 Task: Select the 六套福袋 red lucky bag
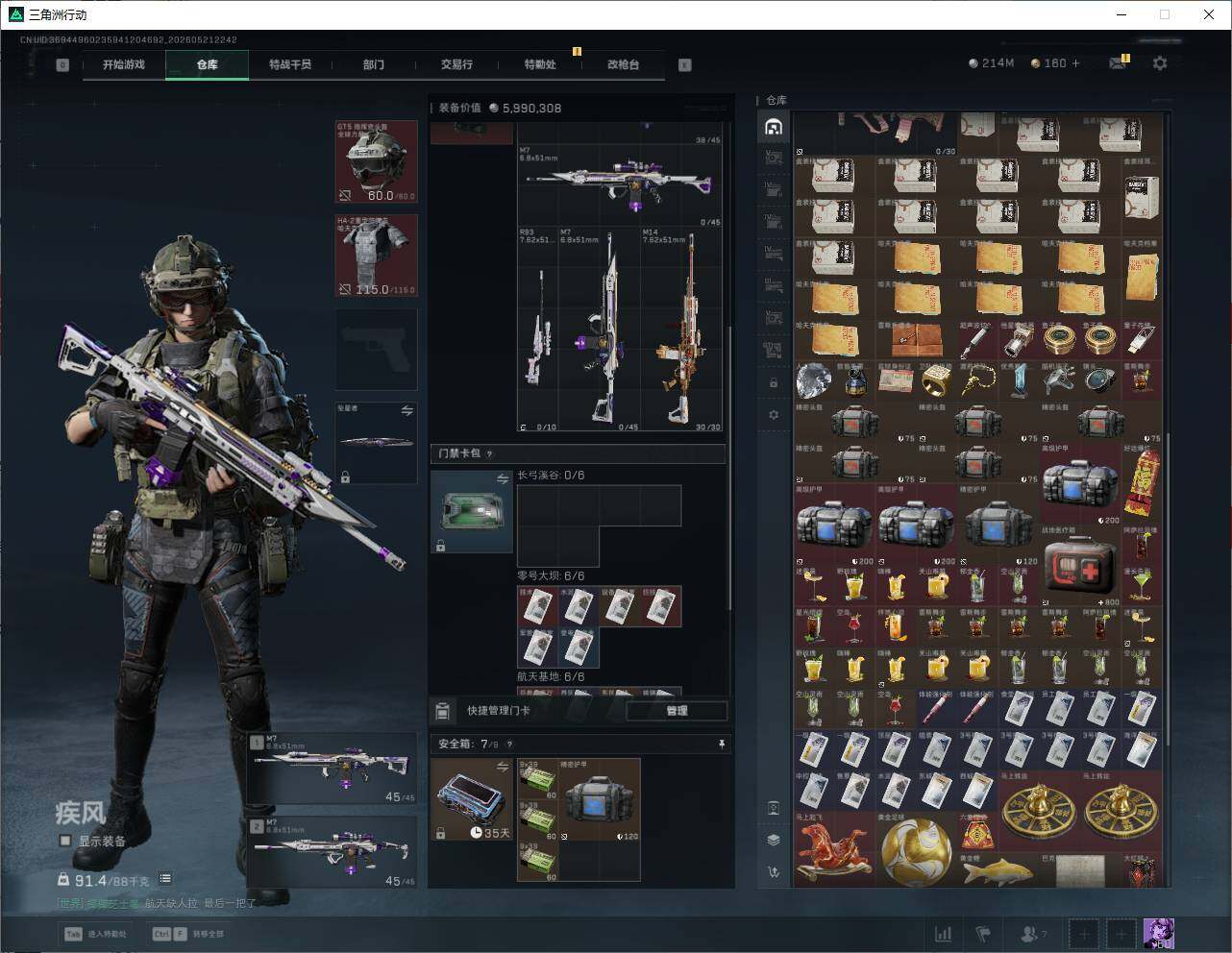click(x=977, y=832)
